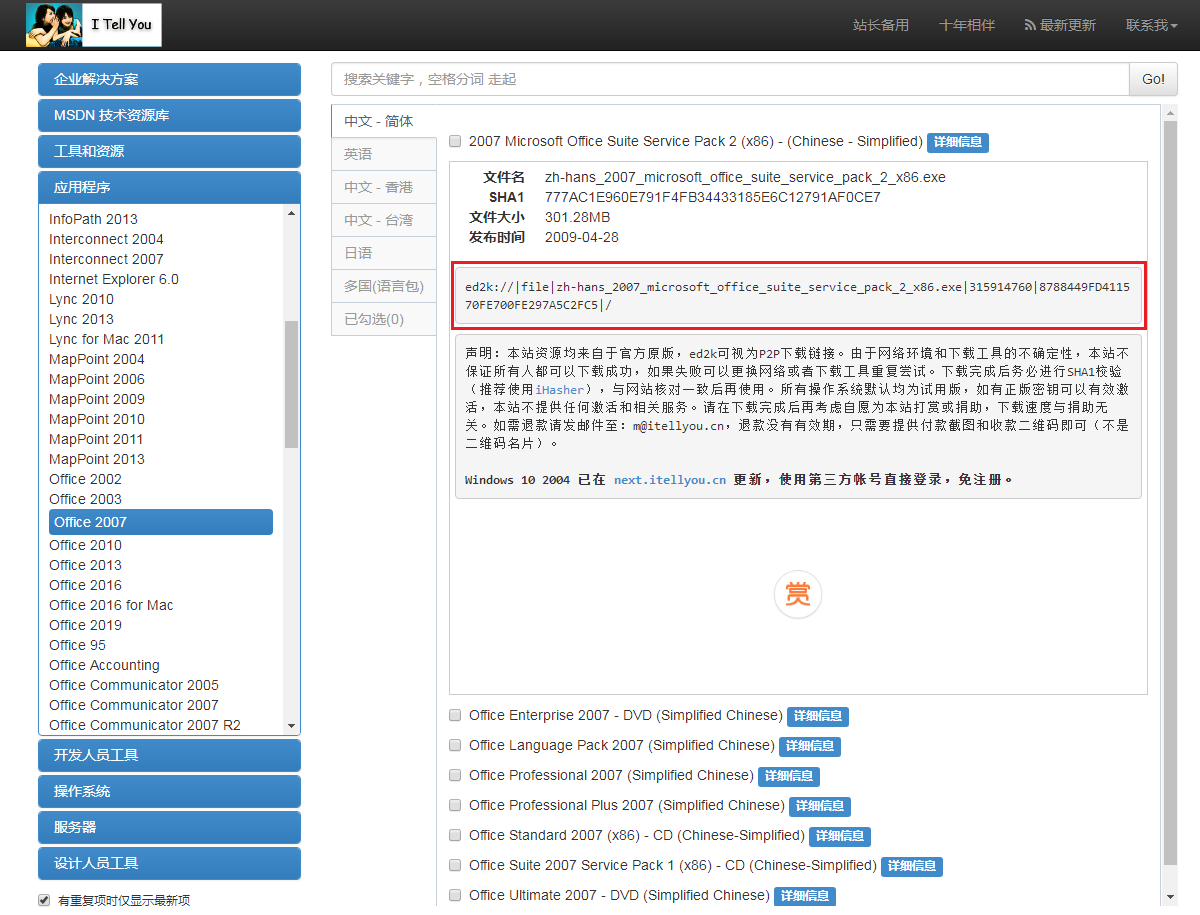Expand the 开发人员工具 panel
The height and width of the screenshot is (915, 1200).
(169, 755)
